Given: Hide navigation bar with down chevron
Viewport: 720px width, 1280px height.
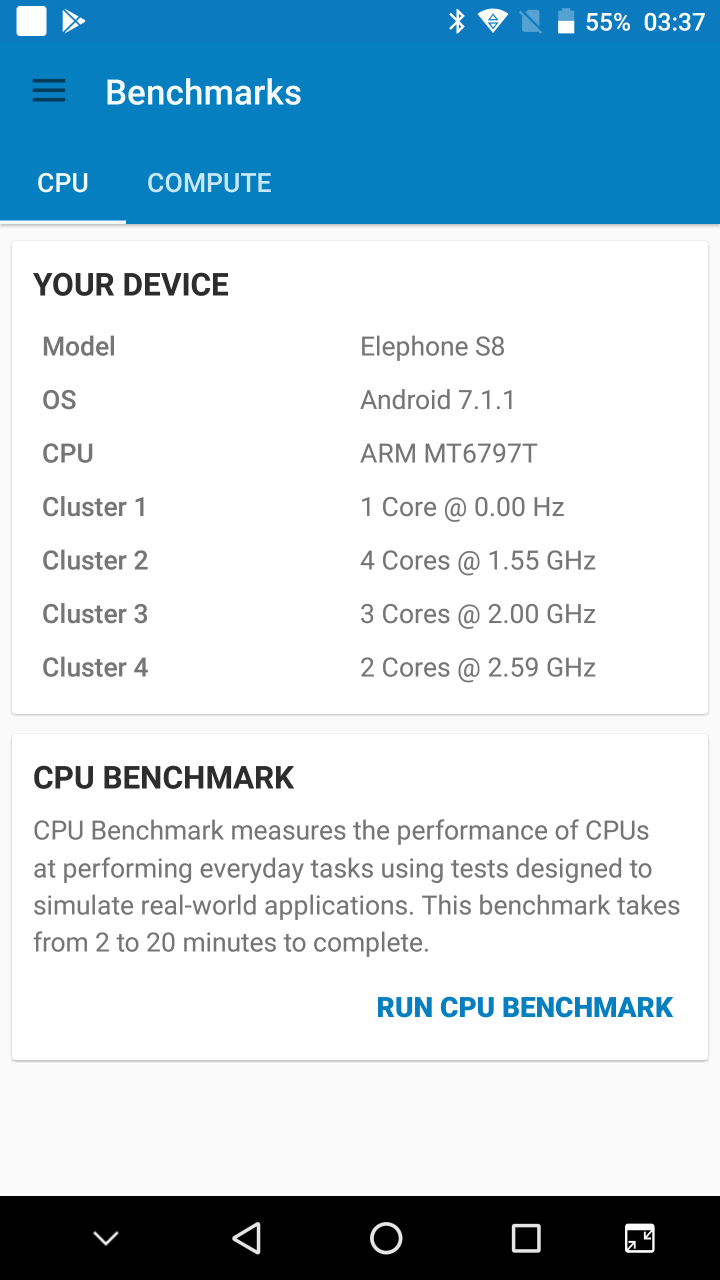Looking at the screenshot, I should click(106, 1238).
